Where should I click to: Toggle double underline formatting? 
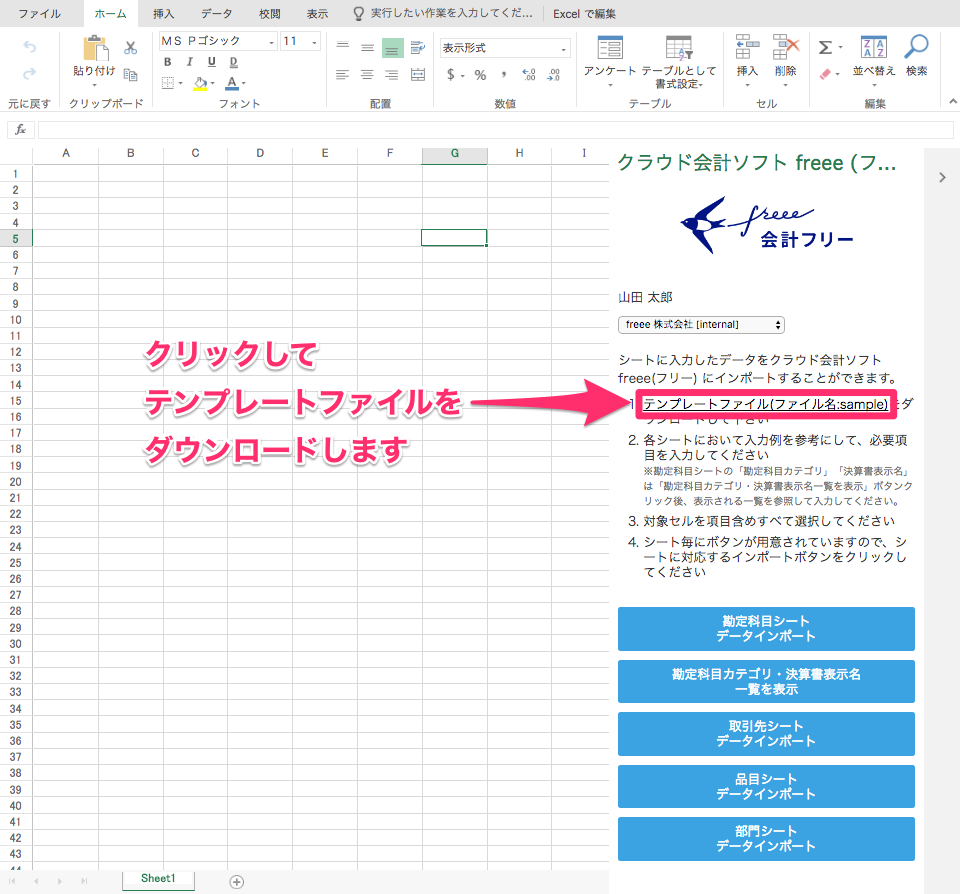point(234,62)
